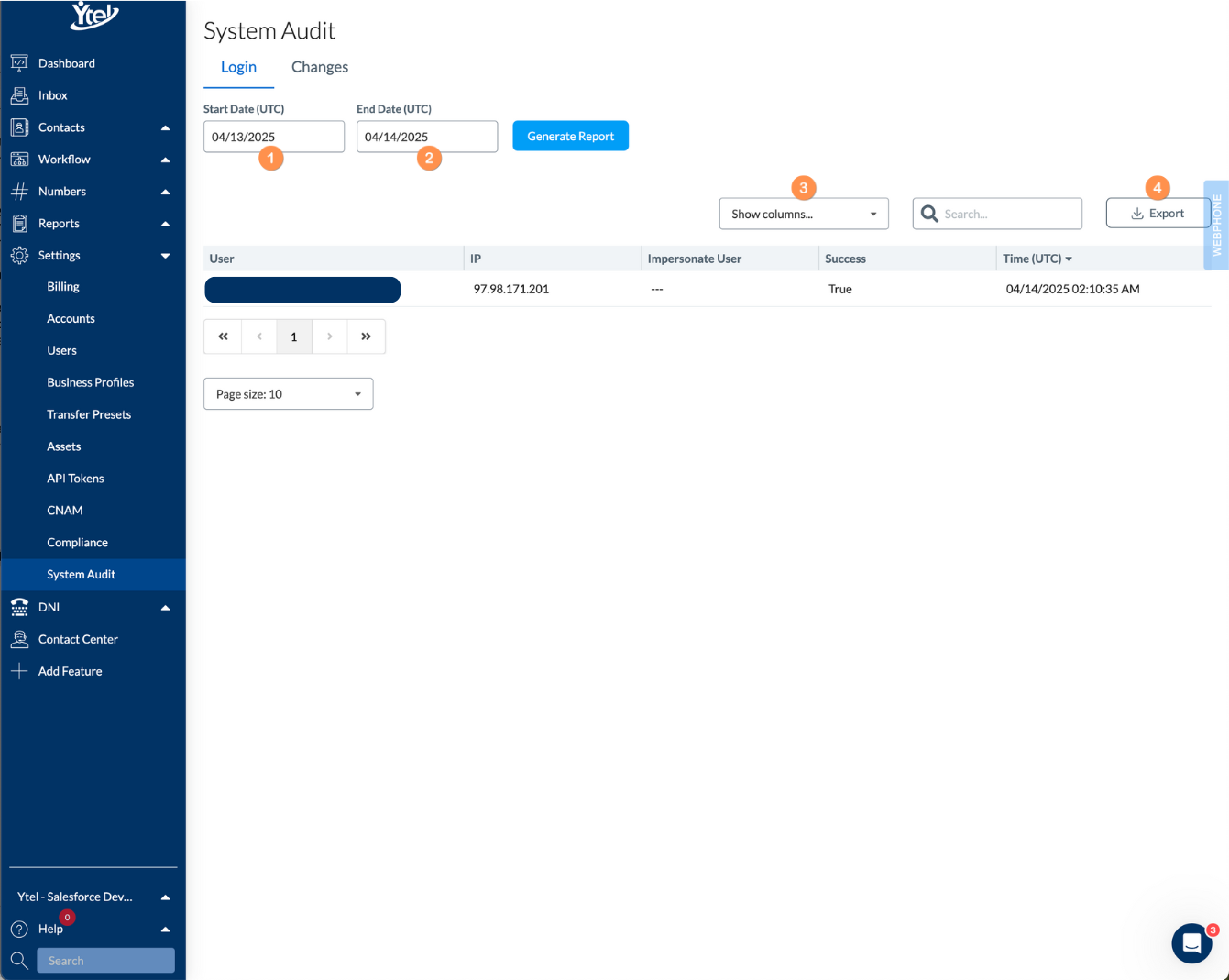1229x980 pixels.
Task: Expand the Help menu arrow
Action: [165, 929]
